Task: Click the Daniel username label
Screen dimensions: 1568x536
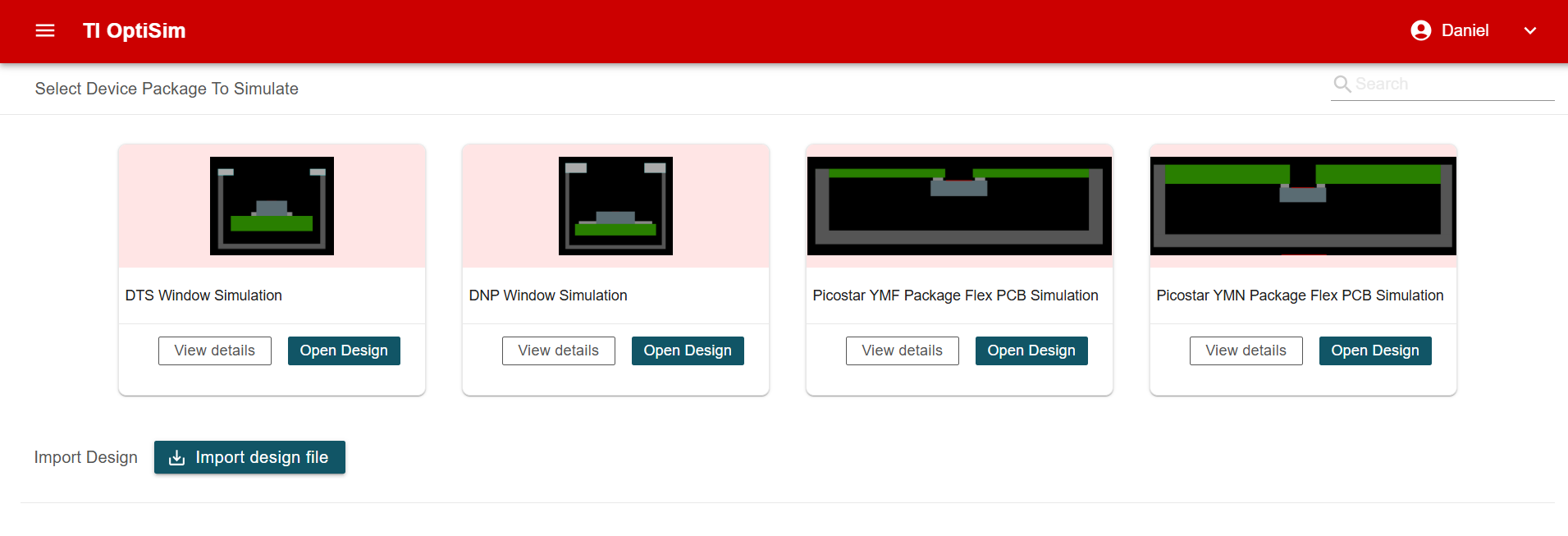Action: tap(1465, 30)
